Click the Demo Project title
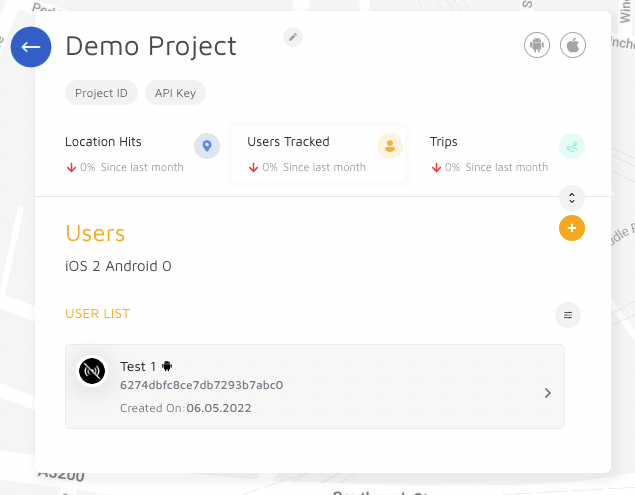The image size is (635, 495). coord(151,46)
